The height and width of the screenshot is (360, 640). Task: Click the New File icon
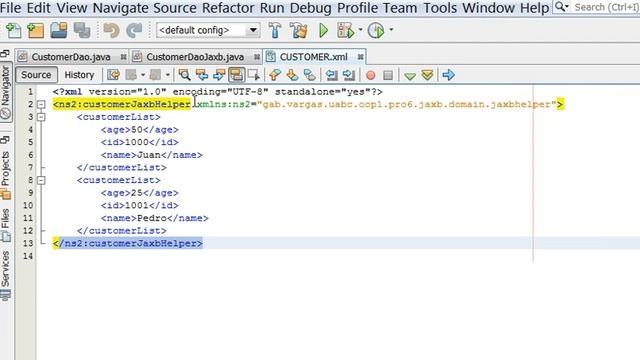click(13, 30)
